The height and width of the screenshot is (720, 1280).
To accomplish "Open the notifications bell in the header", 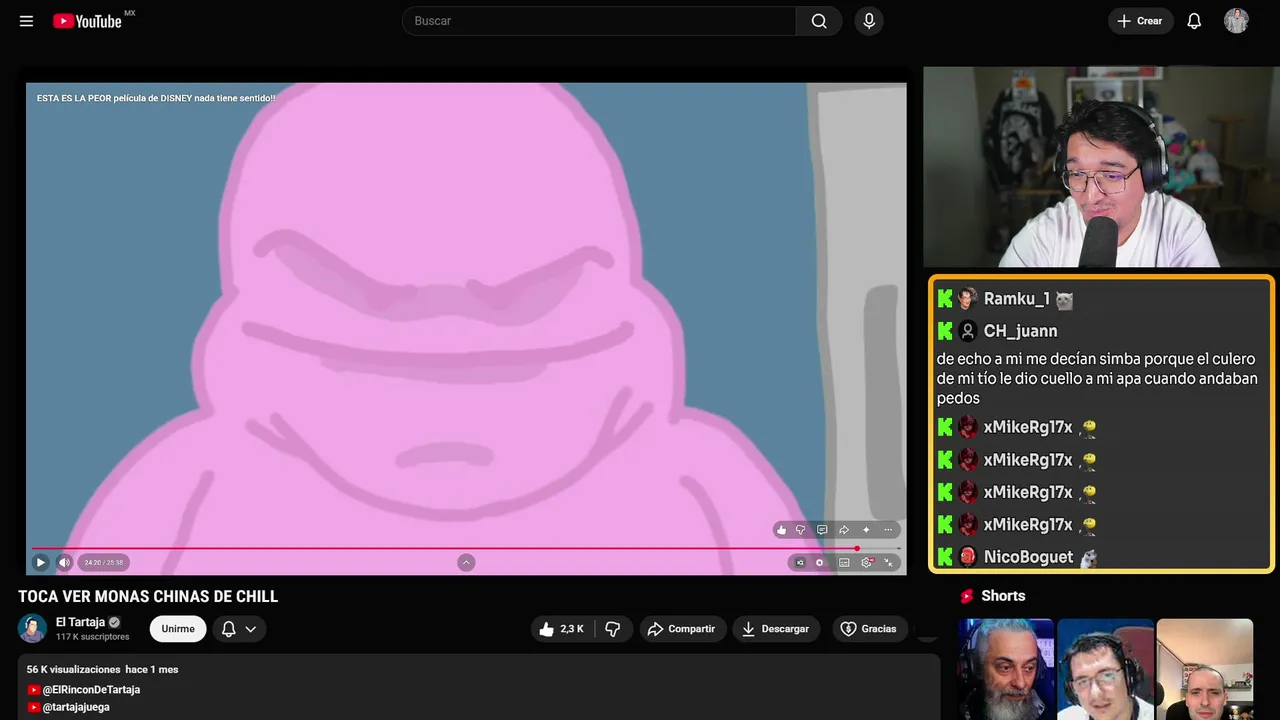I will pyautogui.click(x=1194, y=21).
